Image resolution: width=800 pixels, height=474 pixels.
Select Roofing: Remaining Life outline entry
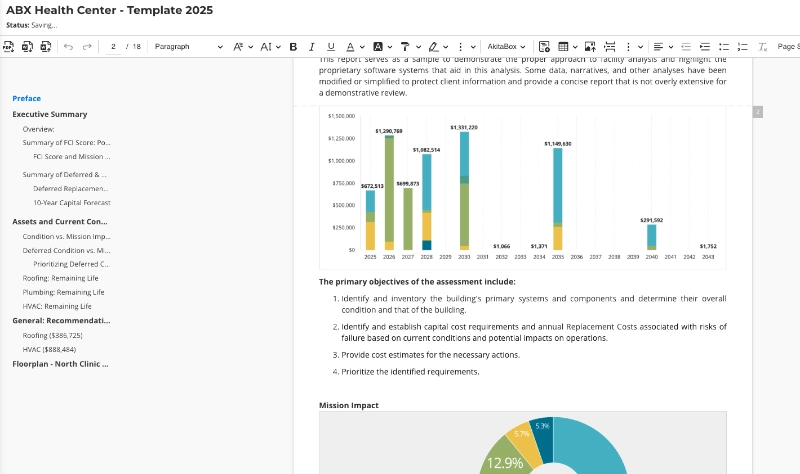60,278
